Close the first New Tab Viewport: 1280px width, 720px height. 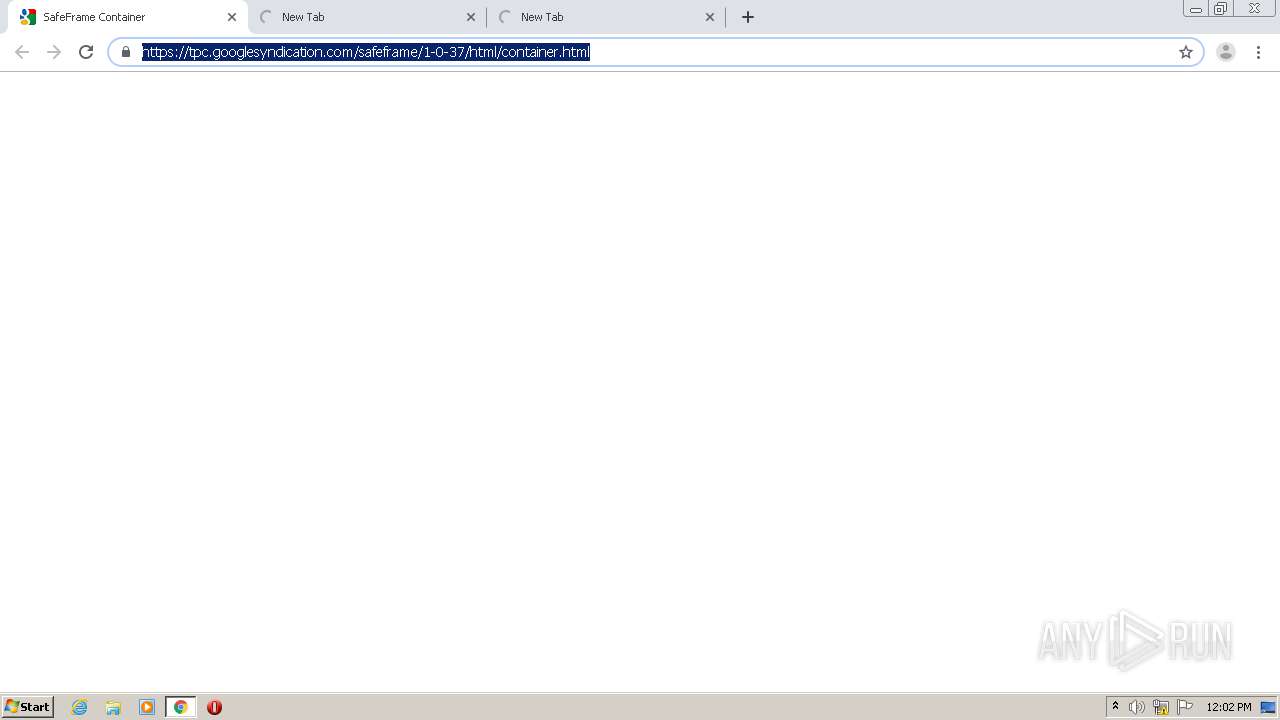pyautogui.click(x=471, y=17)
